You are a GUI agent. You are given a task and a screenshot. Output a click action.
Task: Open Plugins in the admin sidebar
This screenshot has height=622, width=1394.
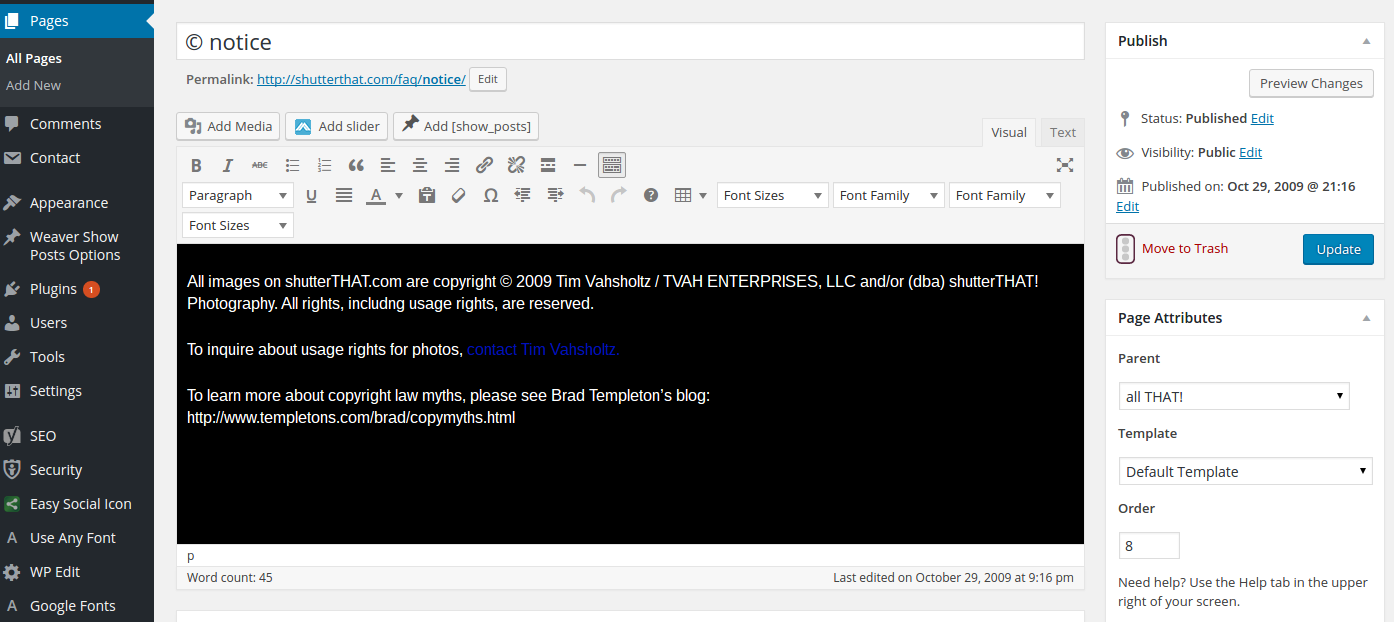point(53,289)
